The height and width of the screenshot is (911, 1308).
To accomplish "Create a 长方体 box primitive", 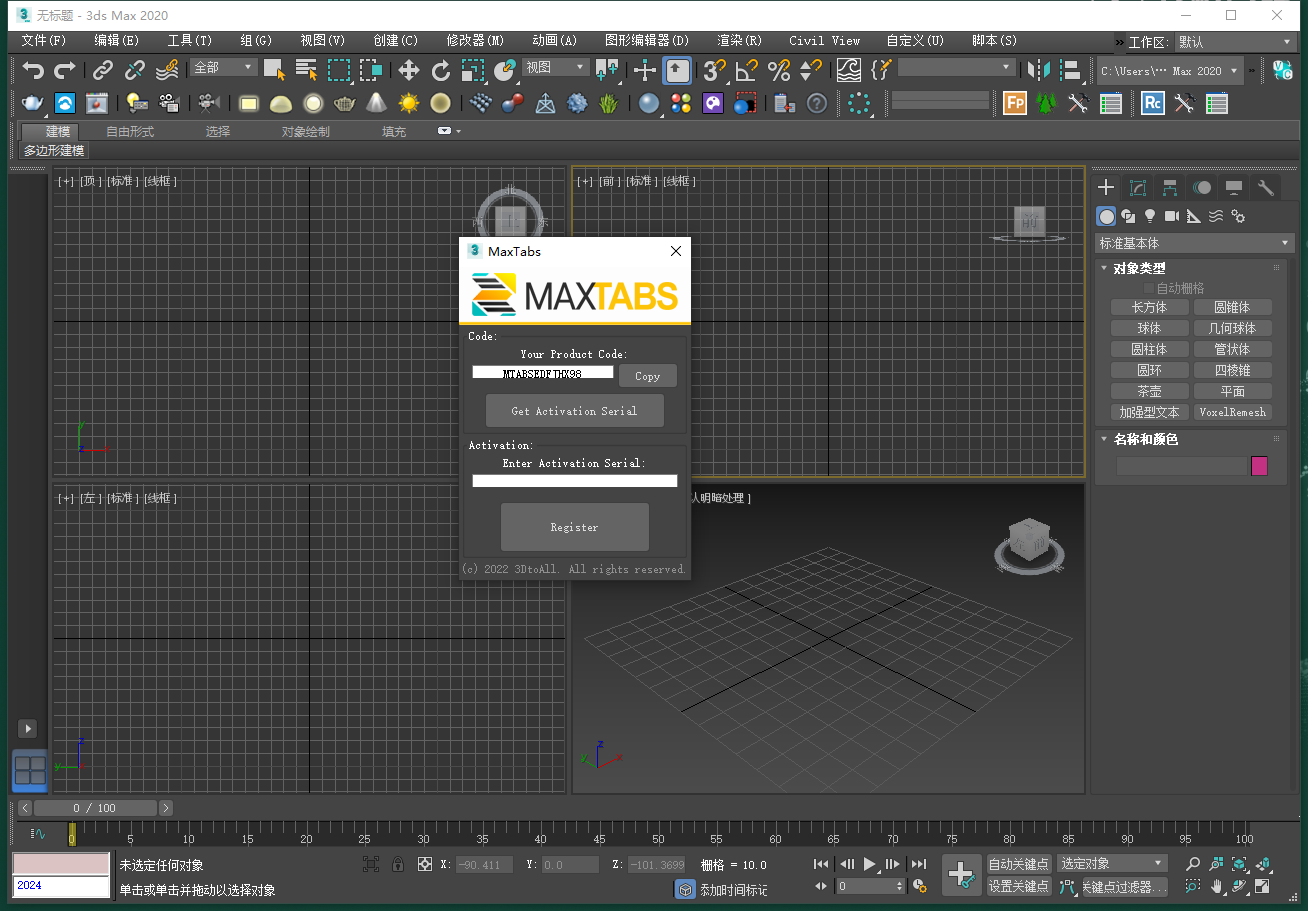I will (1149, 307).
